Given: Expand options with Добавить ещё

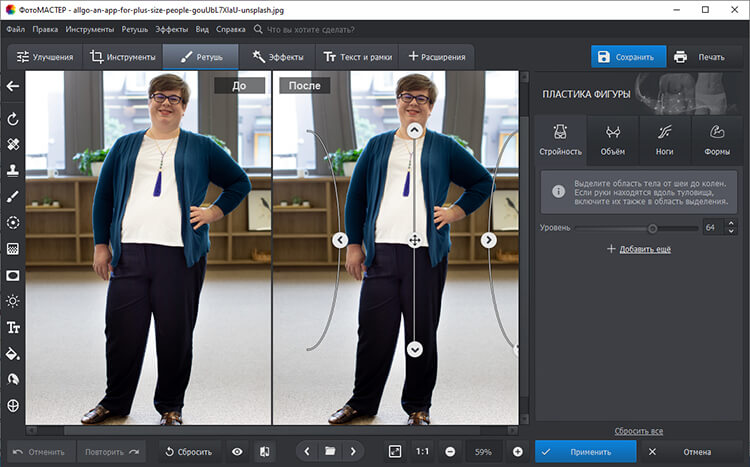Looking at the screenshot, I should click(x=639, y=248).
